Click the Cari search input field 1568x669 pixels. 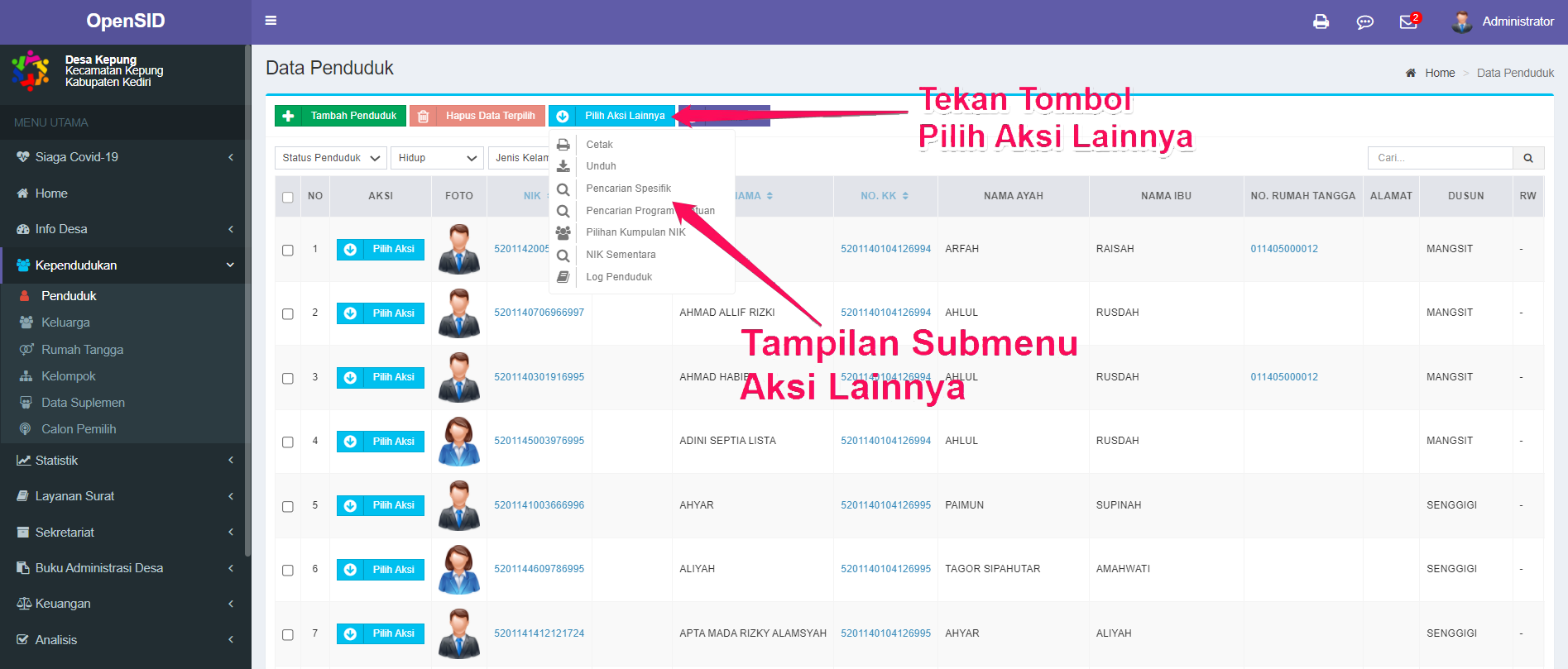[1440, 158]
